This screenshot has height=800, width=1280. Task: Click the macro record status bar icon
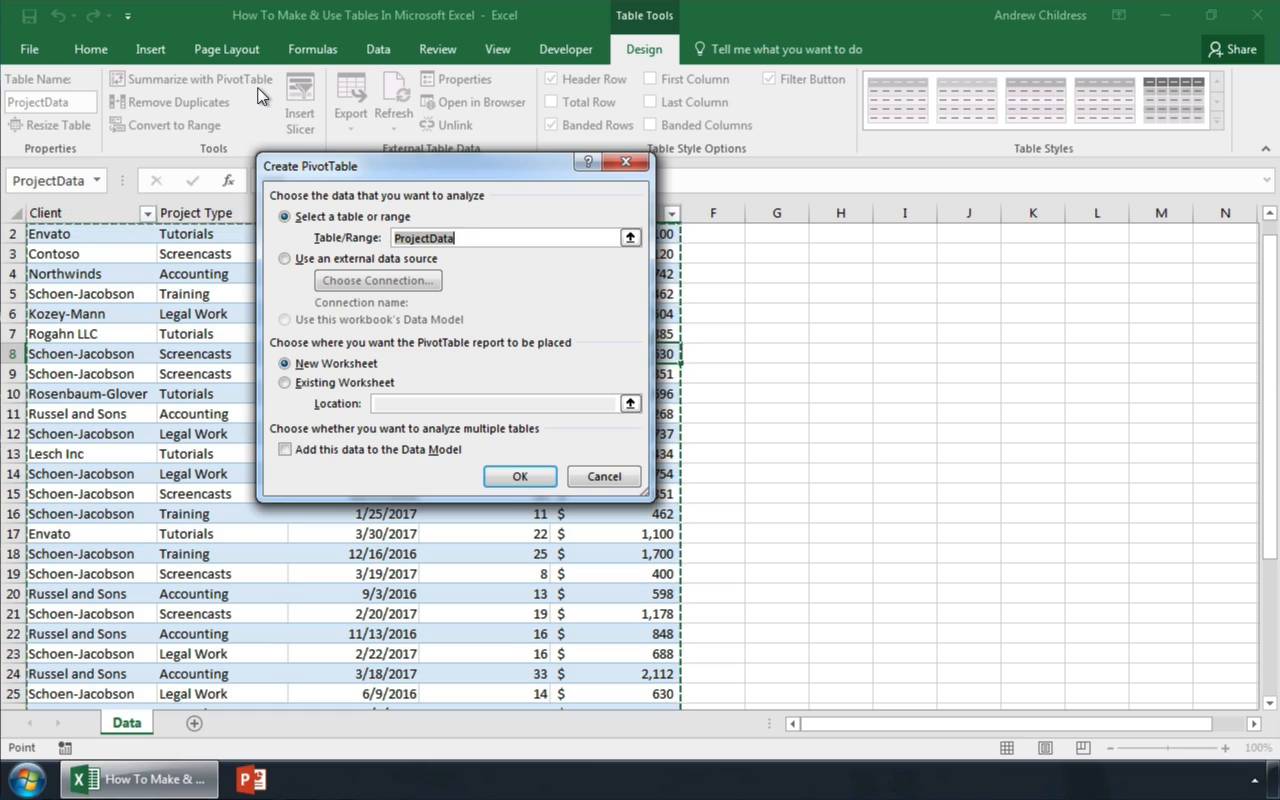[65, 748]
